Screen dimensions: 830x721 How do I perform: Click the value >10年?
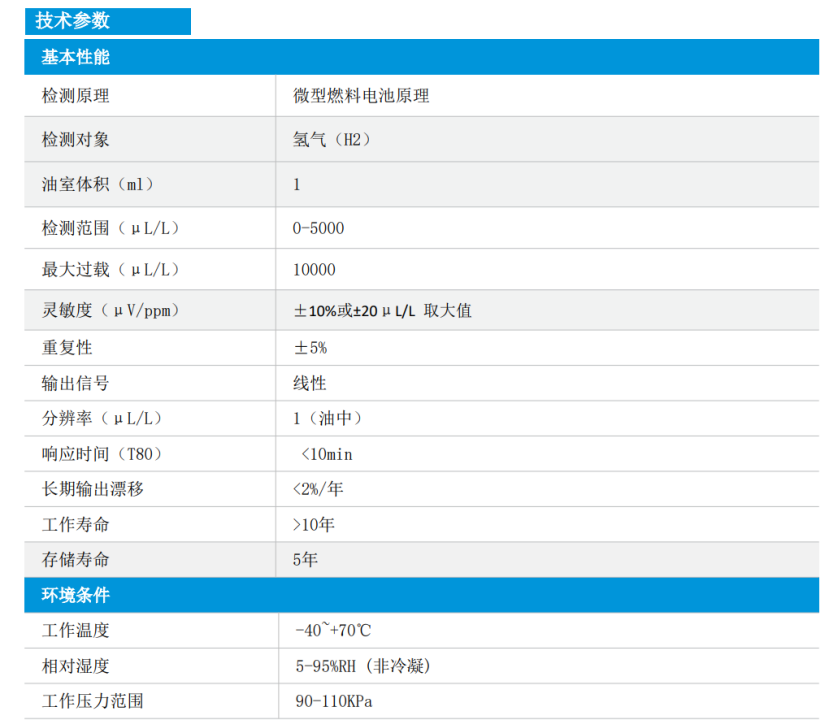(x=314, y=525)
